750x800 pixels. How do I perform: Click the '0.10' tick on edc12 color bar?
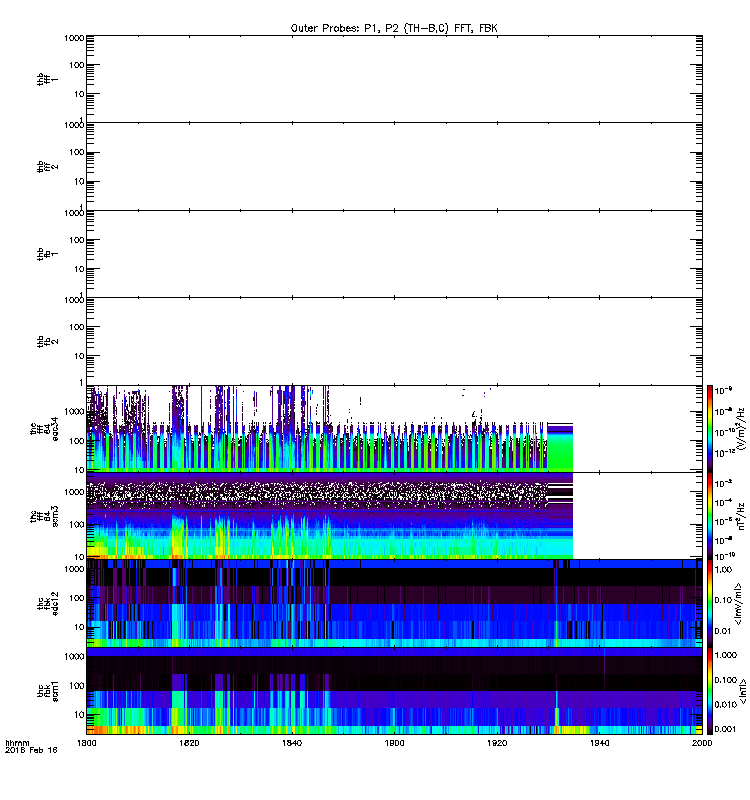point(723,600)
